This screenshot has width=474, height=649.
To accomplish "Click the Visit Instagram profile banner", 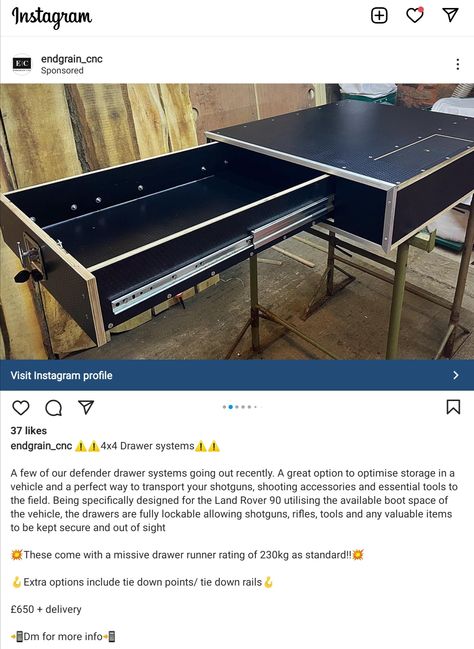I will click(x=237, y=375).
